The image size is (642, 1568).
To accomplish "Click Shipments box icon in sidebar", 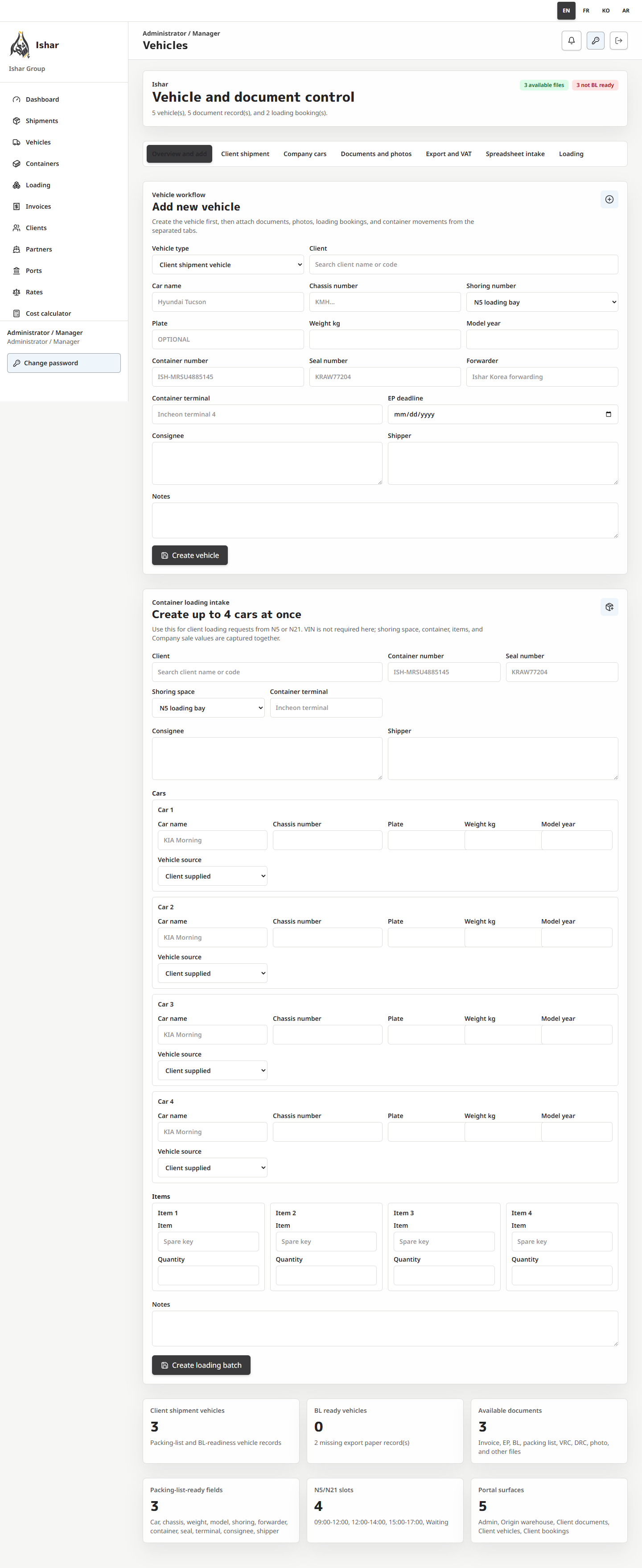I will 16,120.
